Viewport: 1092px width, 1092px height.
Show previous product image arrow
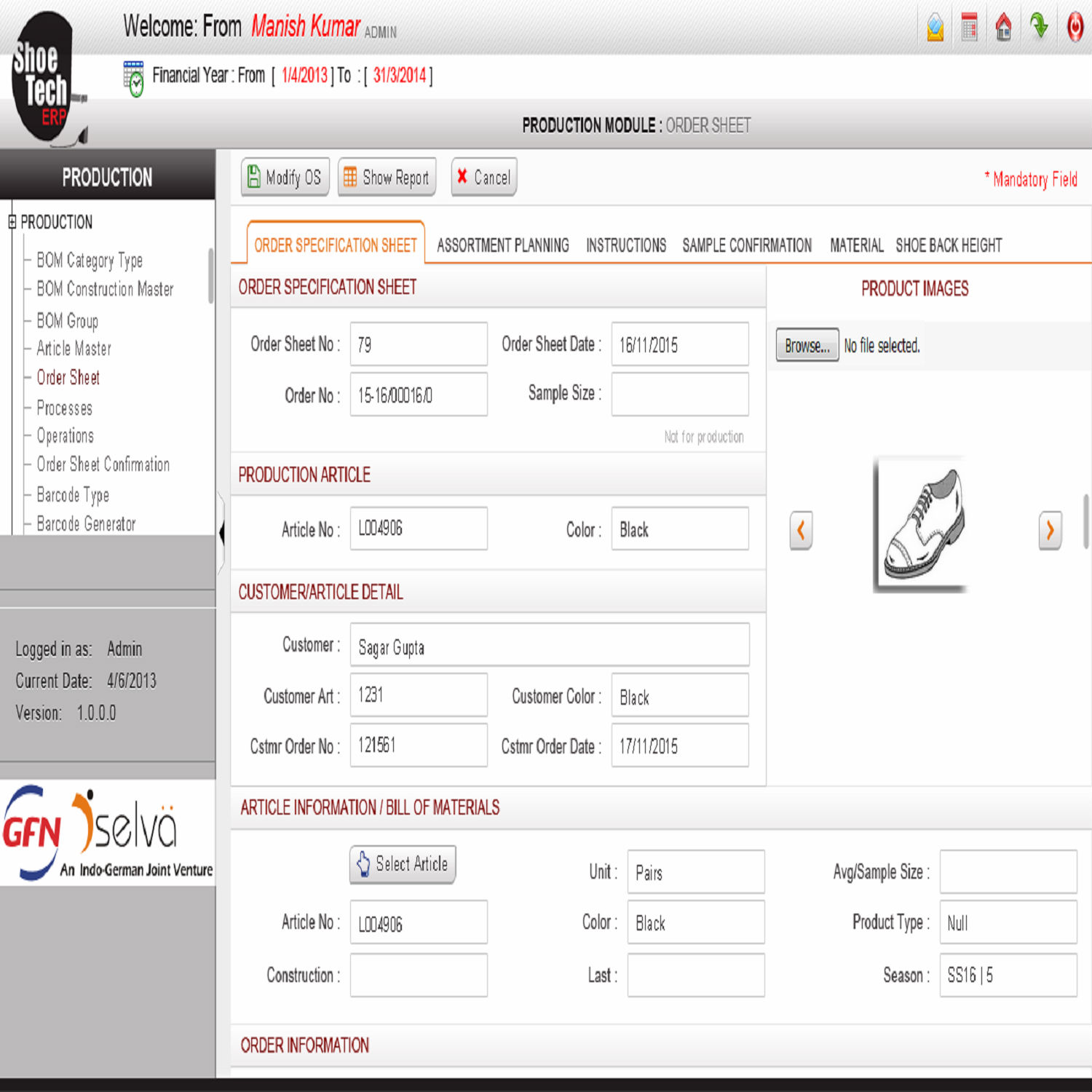[801, 530]
